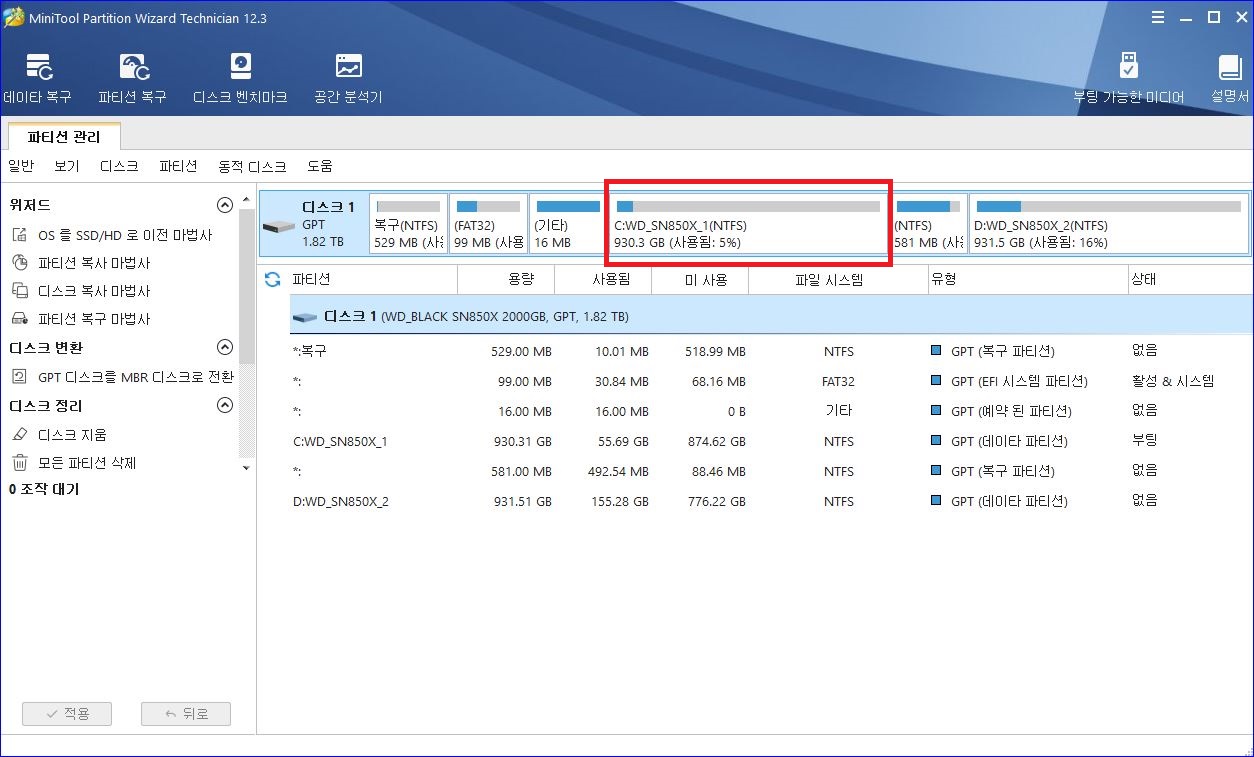This screenshot has width=1254, height=757.
Task: Select 복구(NTFS) 529 MB block in disk map
Action: [x=408, y=224]
